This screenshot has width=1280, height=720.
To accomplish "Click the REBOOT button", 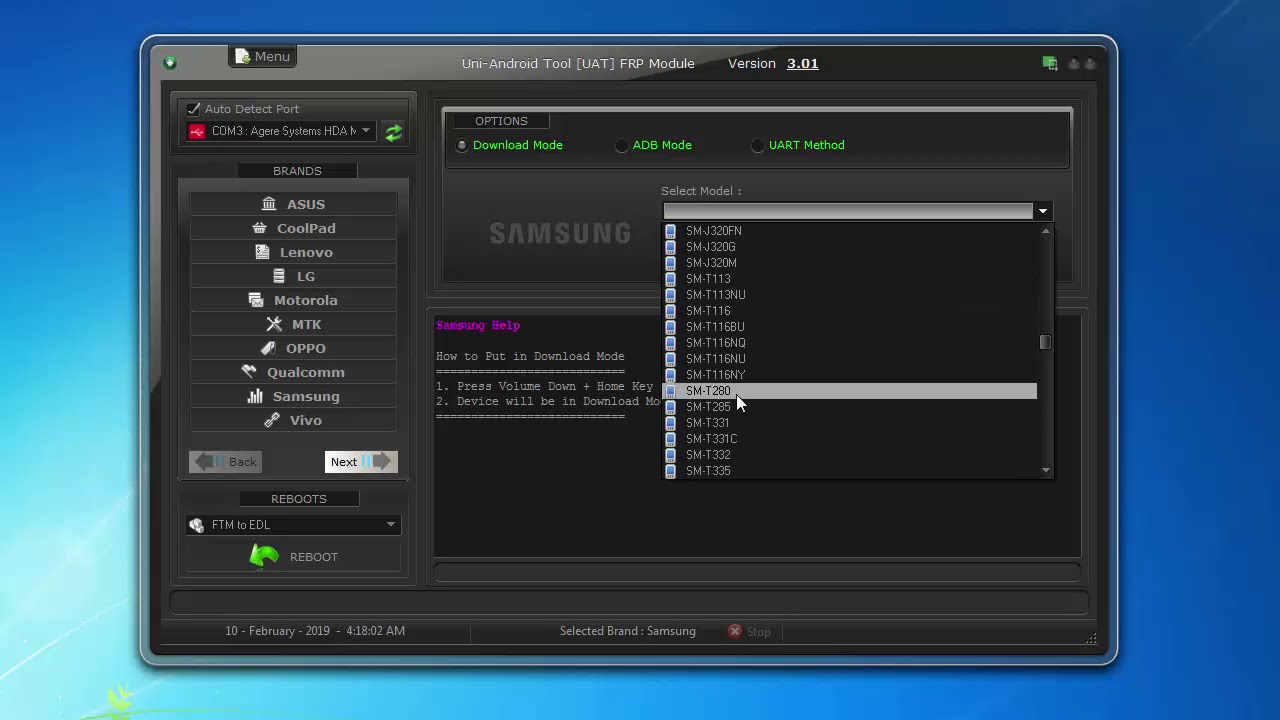I will tap(293, 557).
